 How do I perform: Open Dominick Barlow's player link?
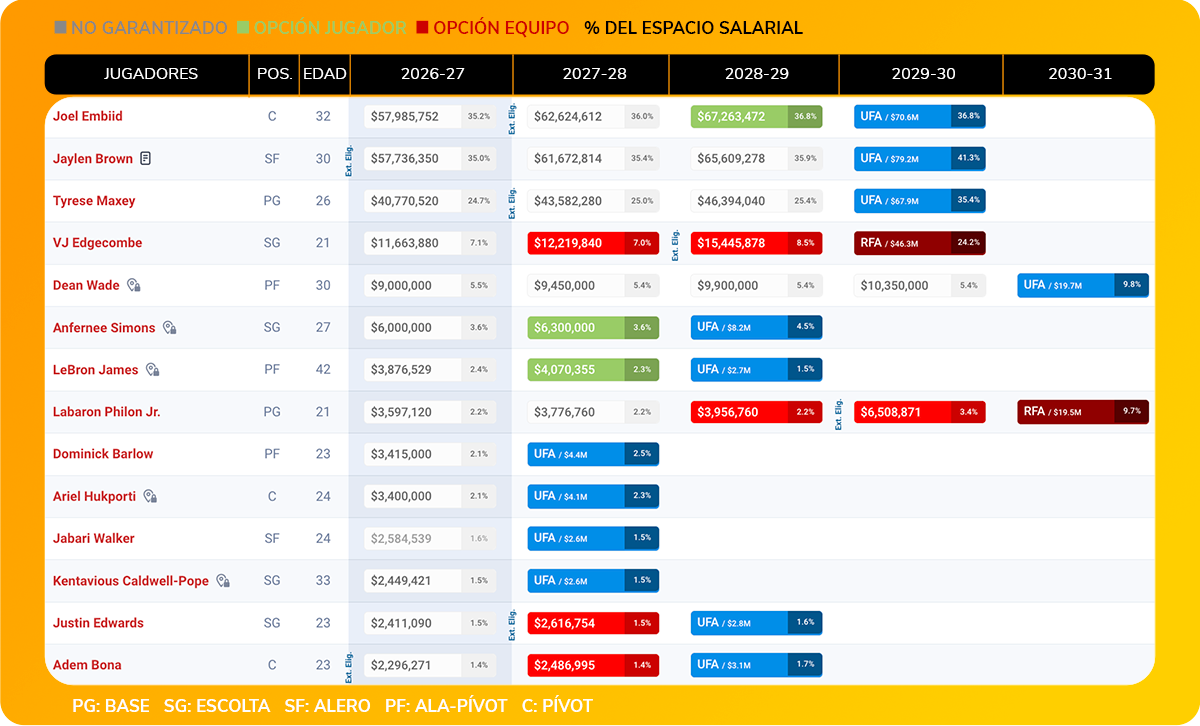click(x=103, y=454)
